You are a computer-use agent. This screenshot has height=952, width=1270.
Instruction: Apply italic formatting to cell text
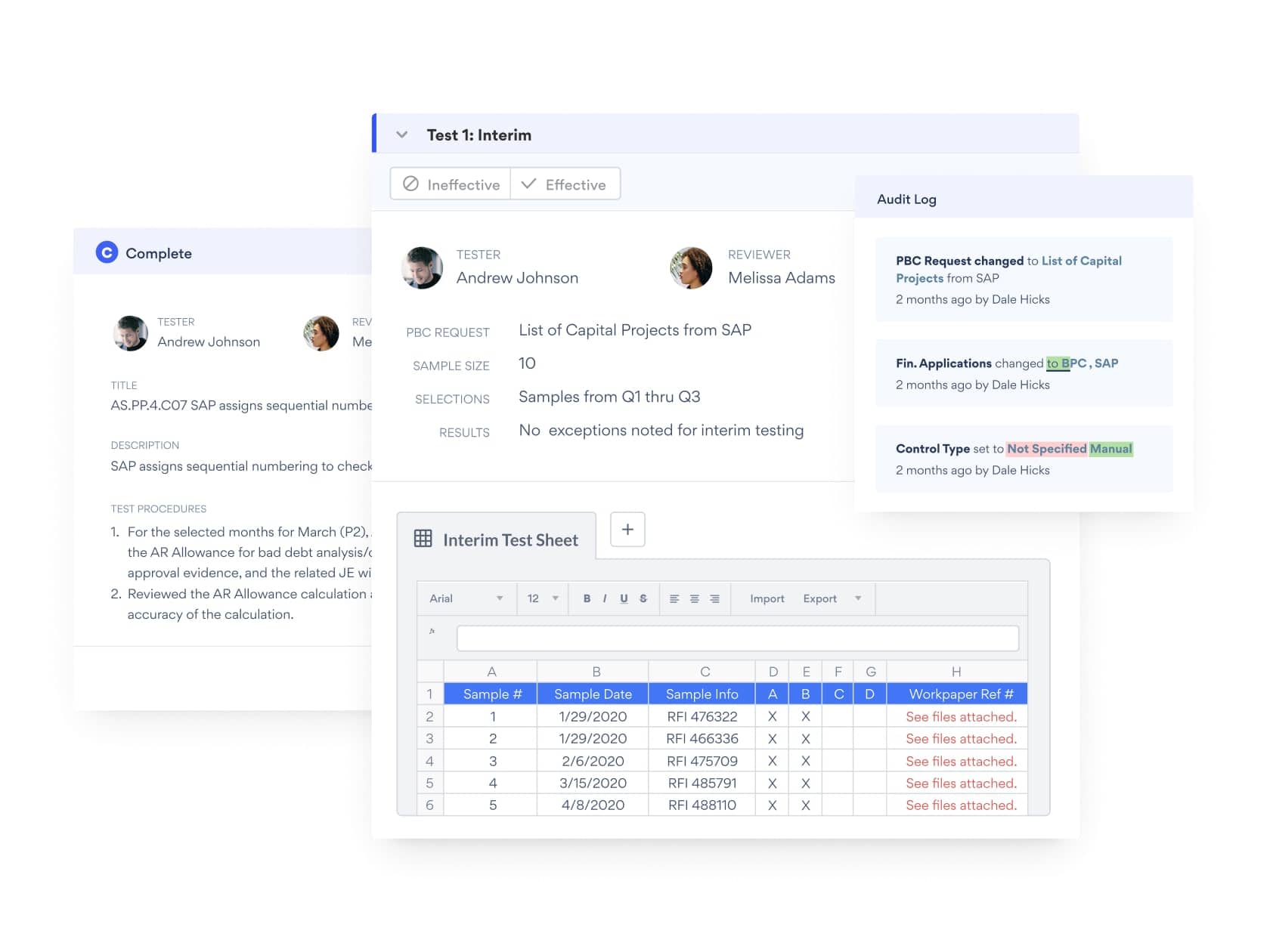click(605, 598)
